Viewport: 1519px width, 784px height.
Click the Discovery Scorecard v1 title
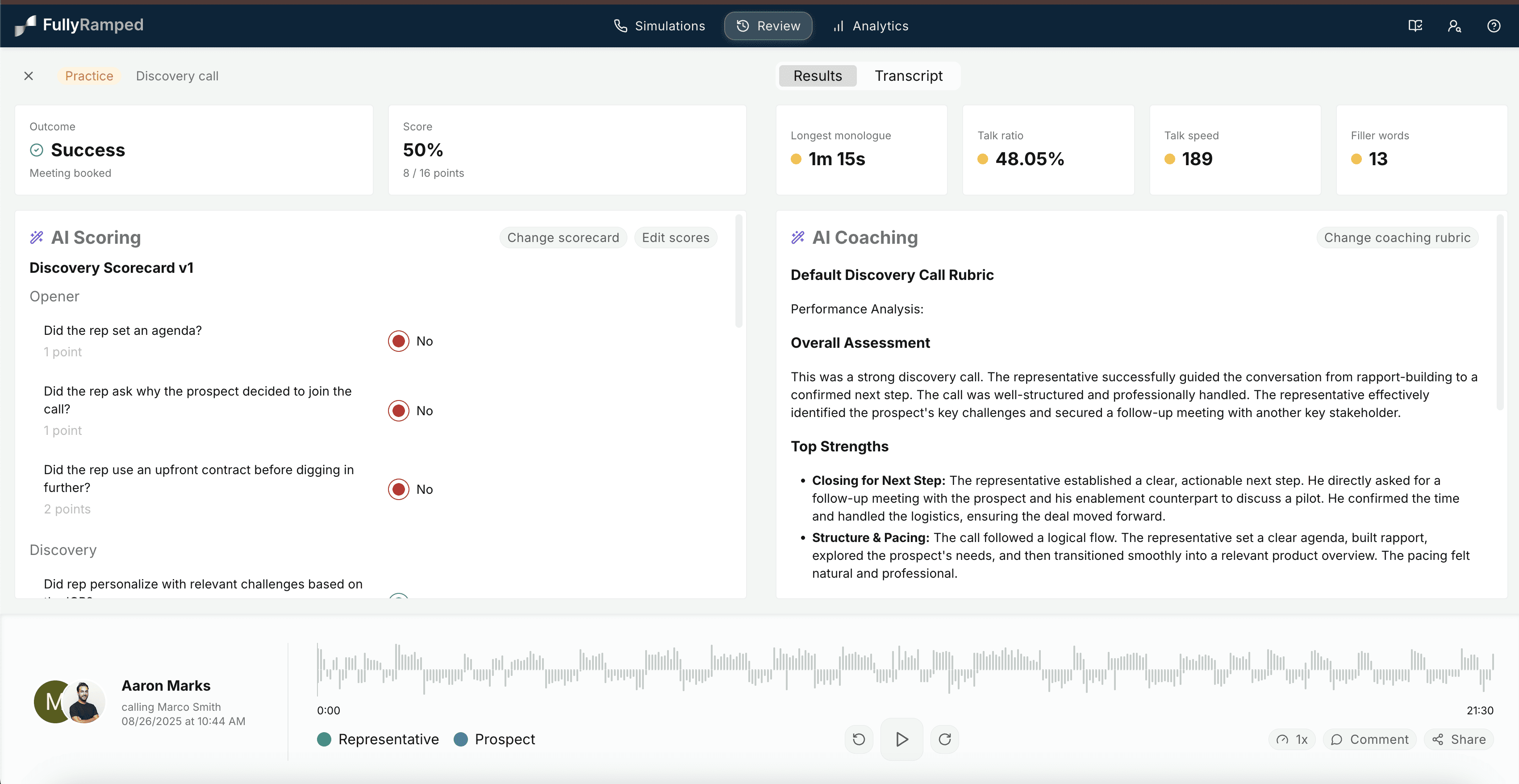coord(112,268)
